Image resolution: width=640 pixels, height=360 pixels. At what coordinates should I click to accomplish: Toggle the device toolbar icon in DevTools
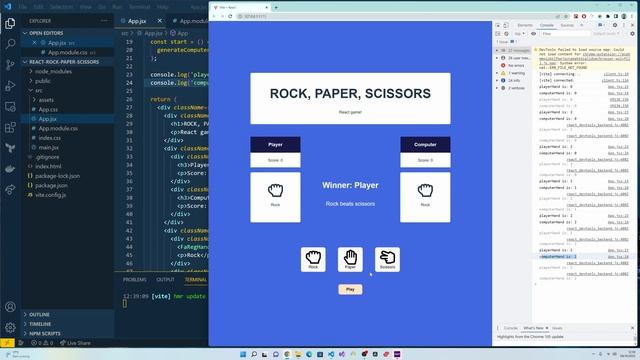pyautogui.click(x=506, y=25)
